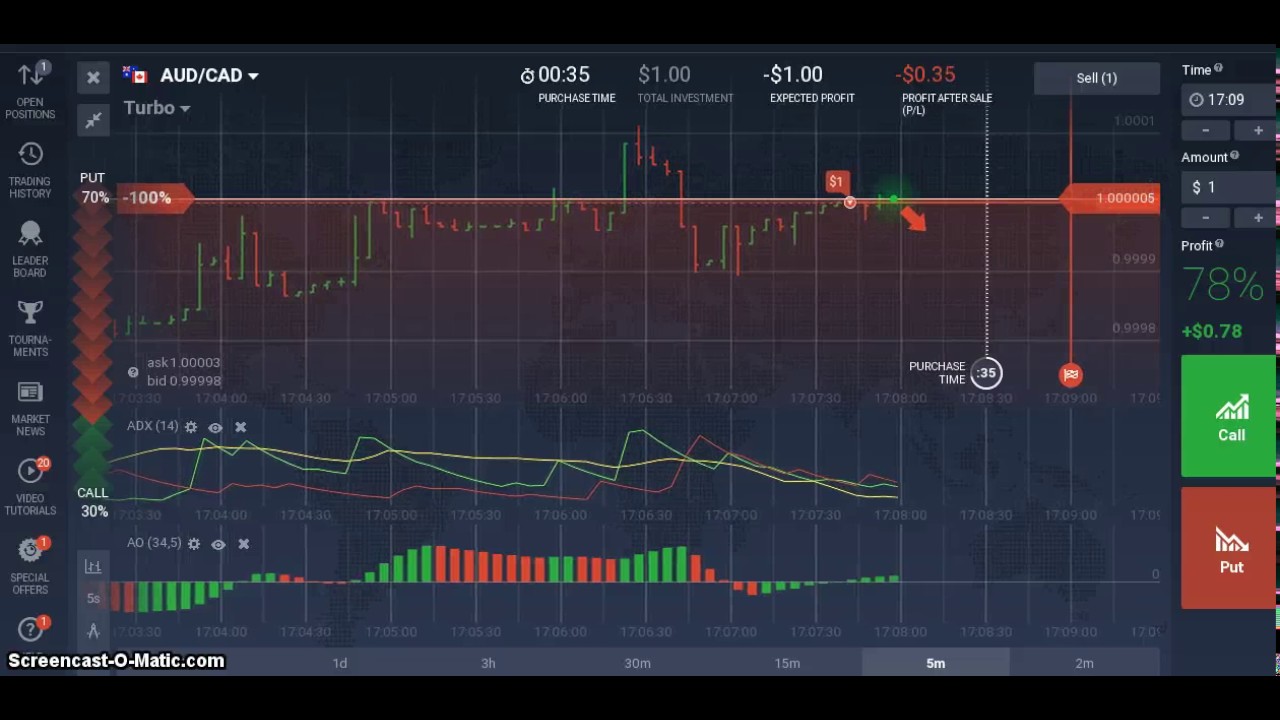Click the purchase time :35 marker
The height and width of the screenshot is (720, 1280).
(x=986, y=373)
